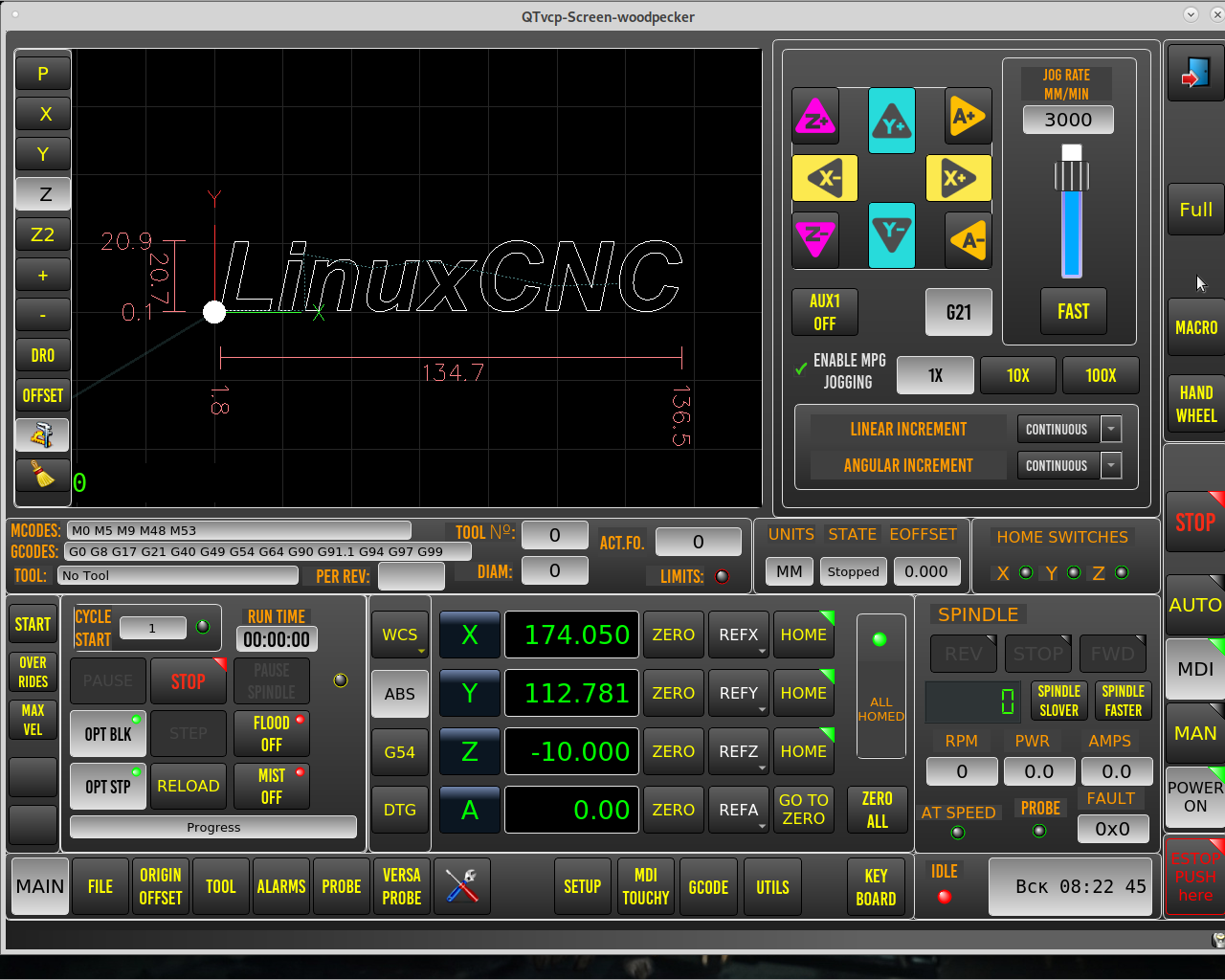Jog with the orange A- arrow
The width and height of the screenshot is (1225, 980).
[x=969, y=239]
